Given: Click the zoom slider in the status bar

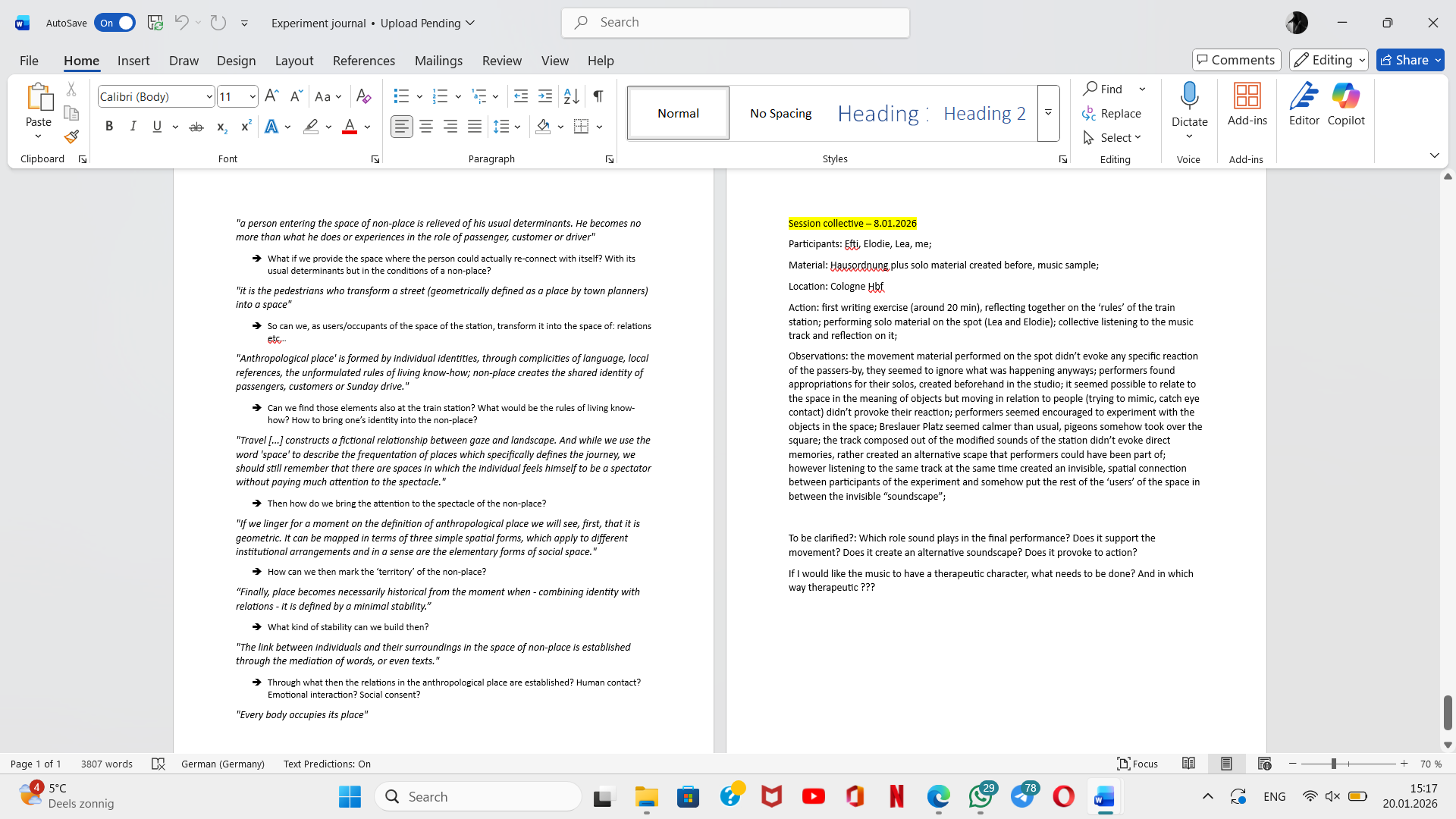Looking at the screenshot, I should click(1334, 764).
